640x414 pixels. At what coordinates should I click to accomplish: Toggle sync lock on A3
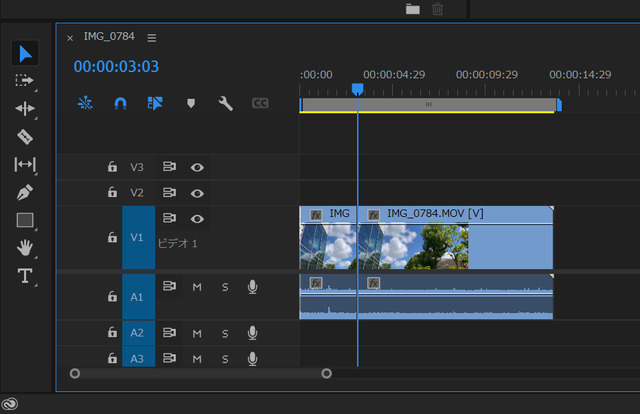point(169,358)
